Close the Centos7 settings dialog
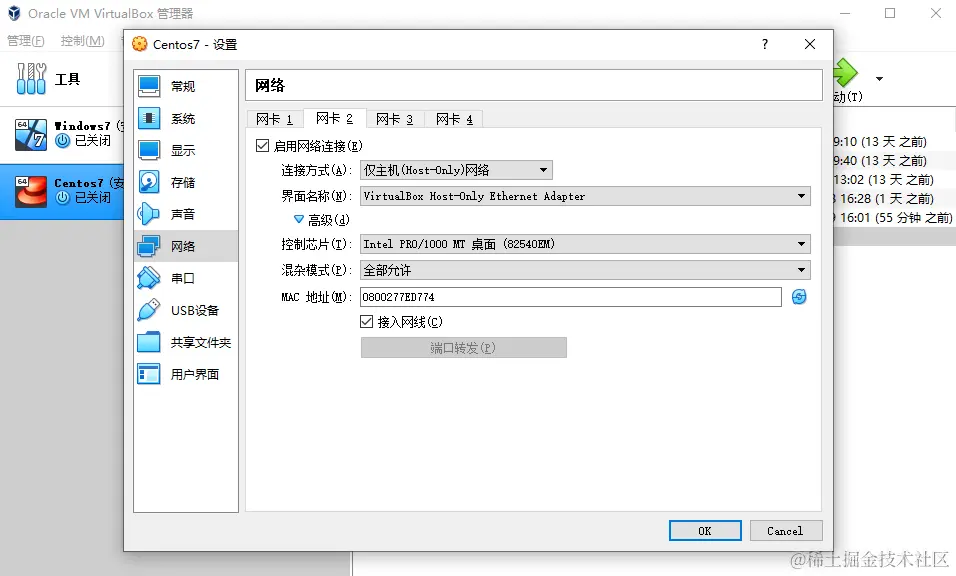 (810, 44)
